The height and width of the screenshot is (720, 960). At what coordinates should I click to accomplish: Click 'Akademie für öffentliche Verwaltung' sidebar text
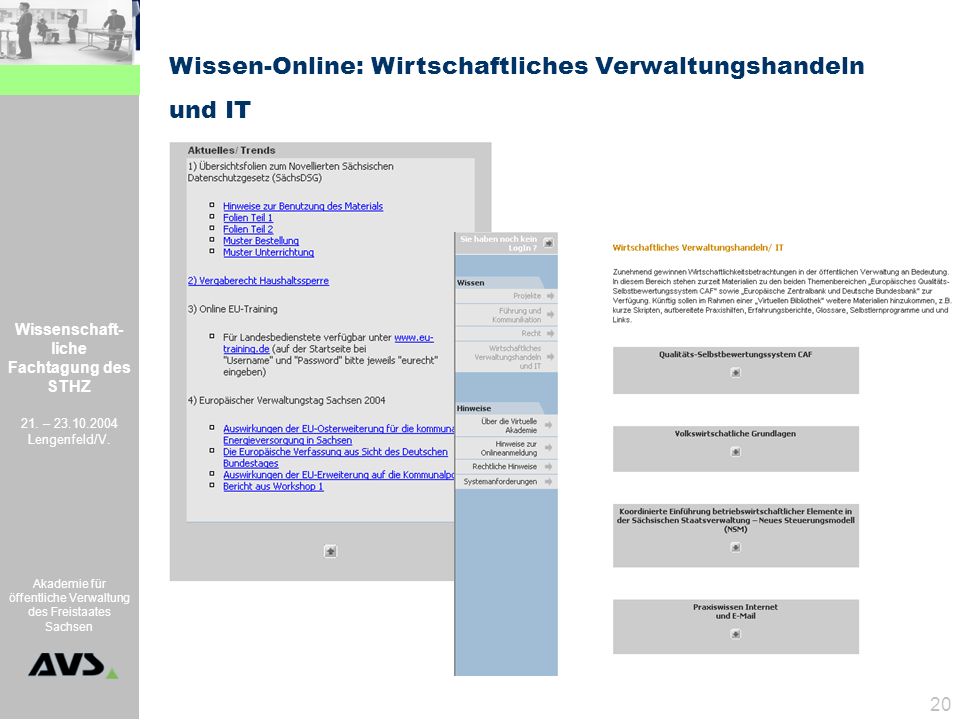(x=69, y=605)
